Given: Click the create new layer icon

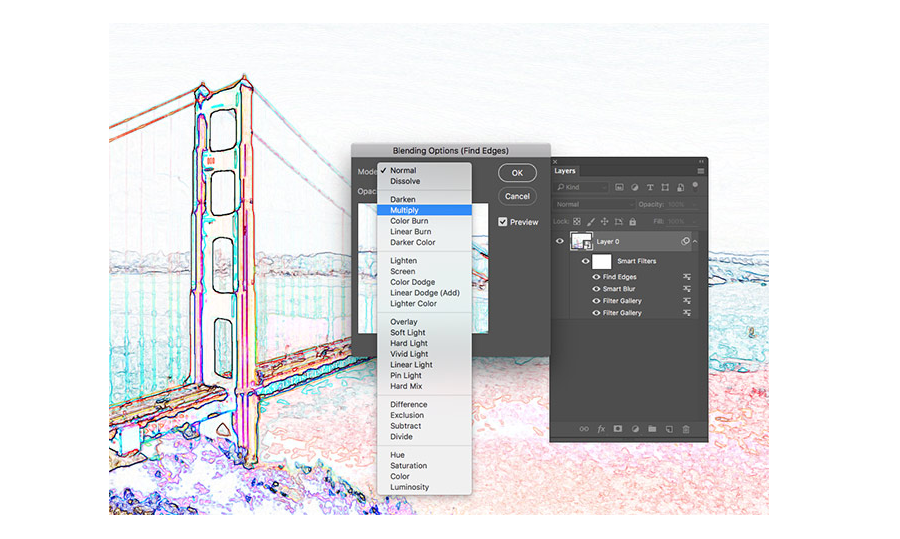Looking at the screenshot, I should click(x=669, y=429).
